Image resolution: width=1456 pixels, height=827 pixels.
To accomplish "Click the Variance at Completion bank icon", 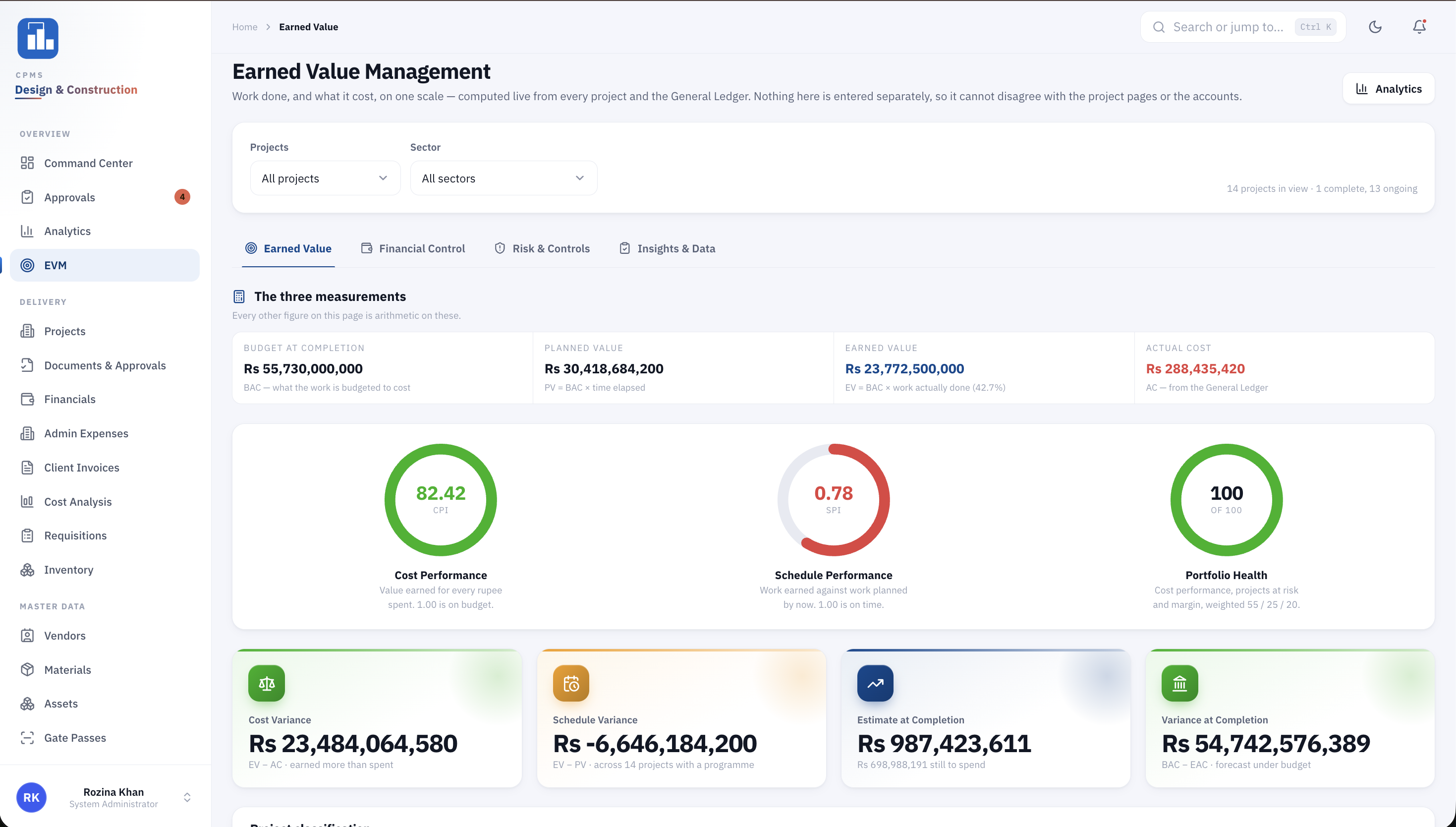I will point(1179,683).
